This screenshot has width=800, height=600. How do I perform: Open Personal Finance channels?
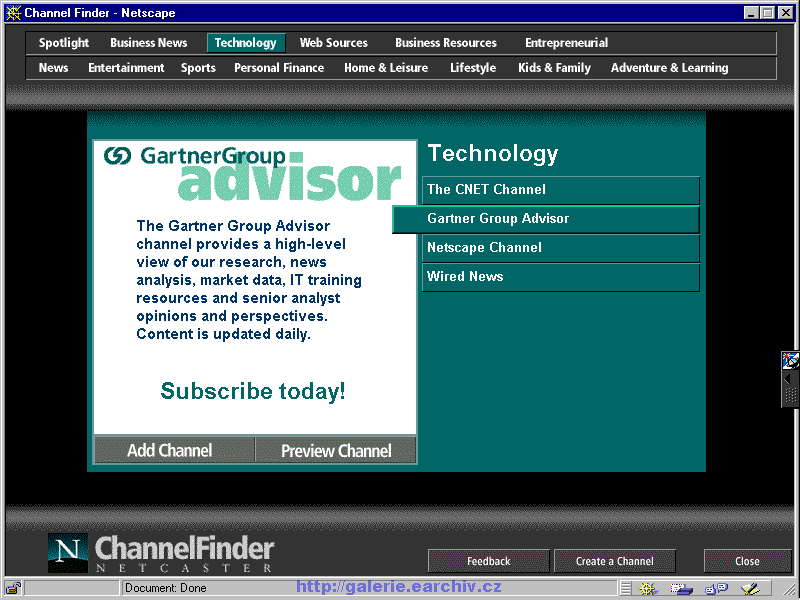coord(279,68)
